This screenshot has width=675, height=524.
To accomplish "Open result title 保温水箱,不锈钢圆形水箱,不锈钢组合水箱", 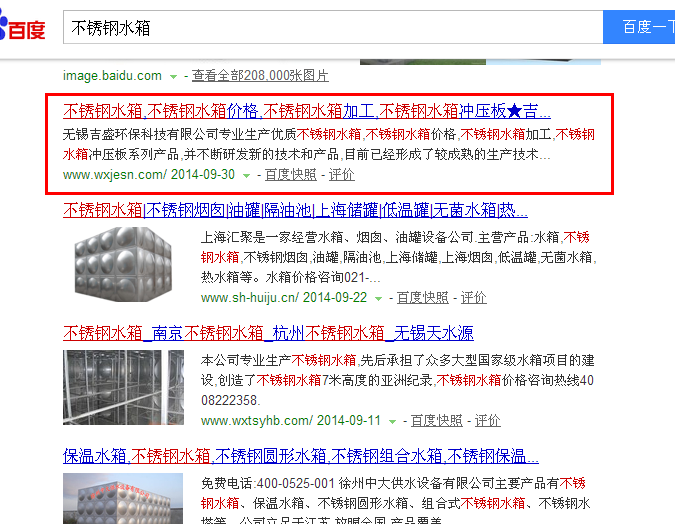I will coord(300,456).
